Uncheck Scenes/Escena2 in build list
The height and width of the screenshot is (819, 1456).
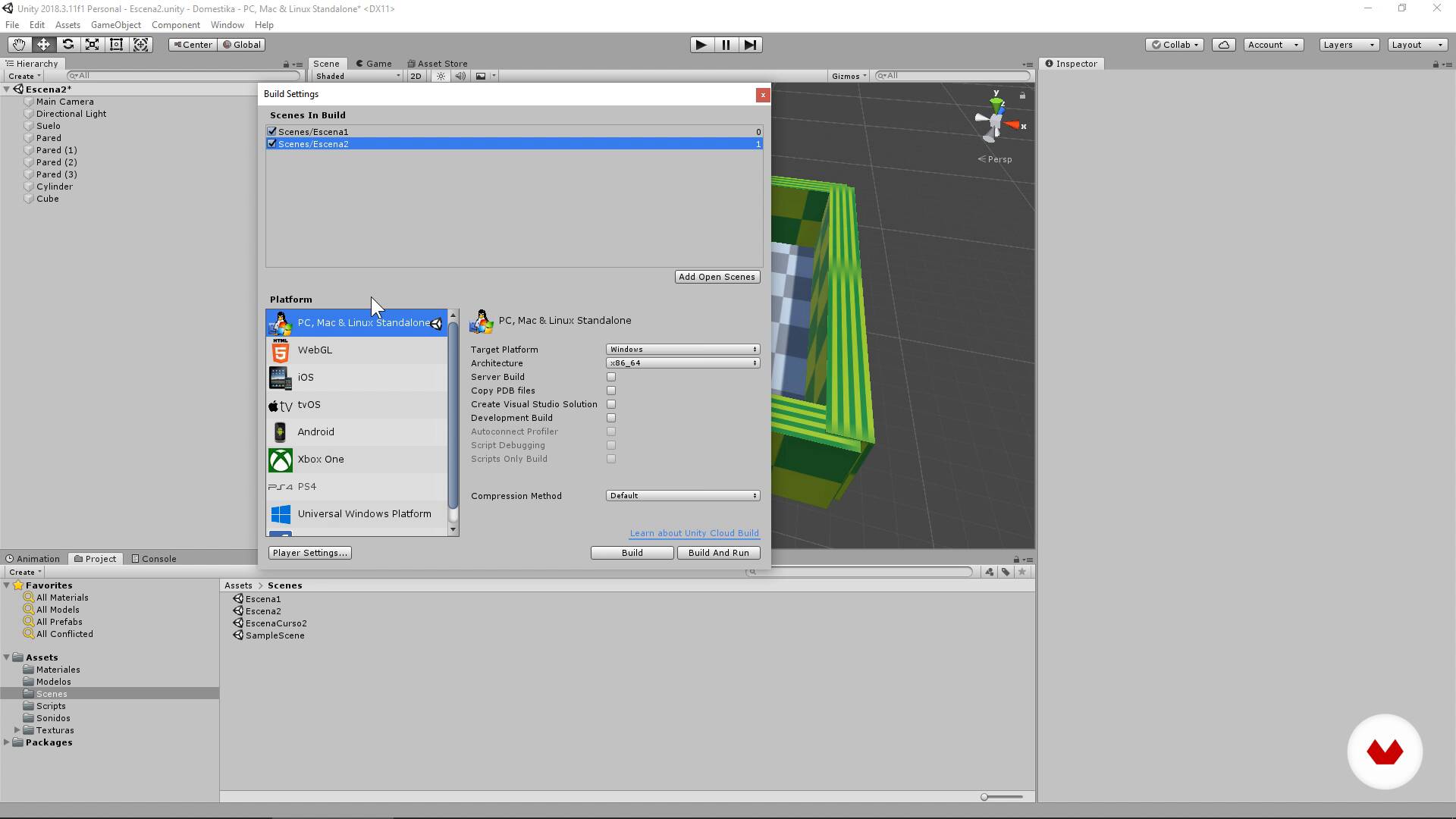coord(272,143)
